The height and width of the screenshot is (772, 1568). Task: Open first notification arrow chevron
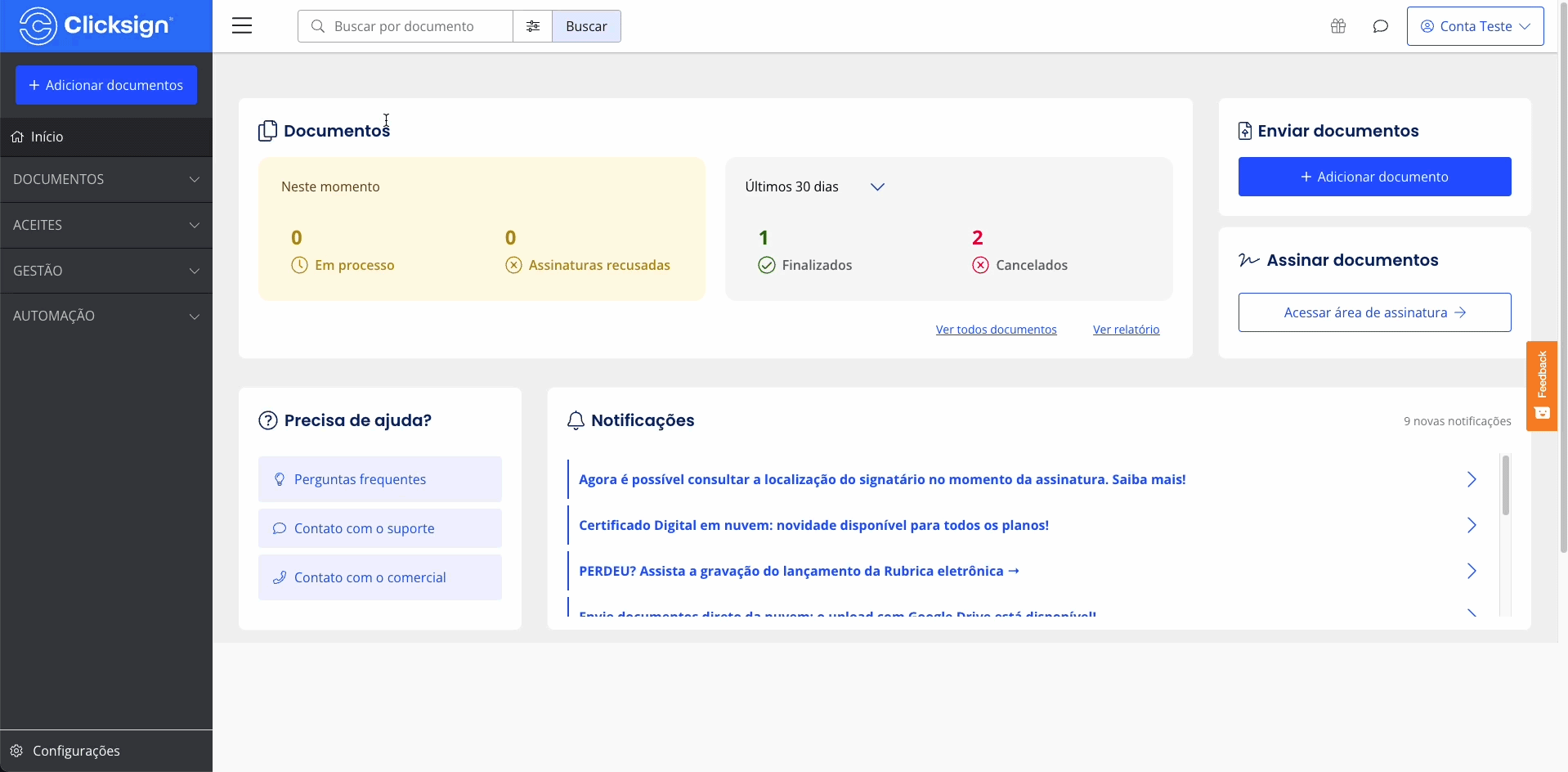pyautogui.click(x=1472, y=479)
